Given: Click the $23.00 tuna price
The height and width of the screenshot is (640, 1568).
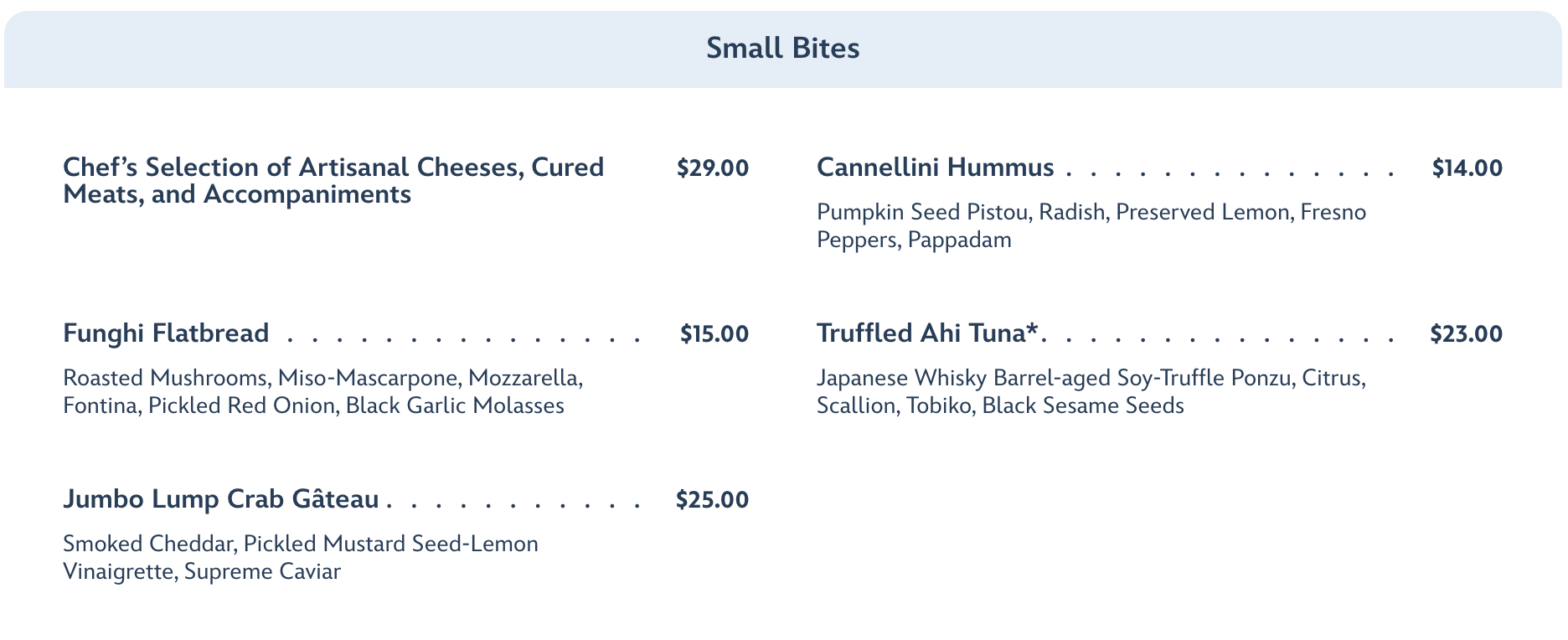Looking at the screenshot, I should tap(1466, 334).
